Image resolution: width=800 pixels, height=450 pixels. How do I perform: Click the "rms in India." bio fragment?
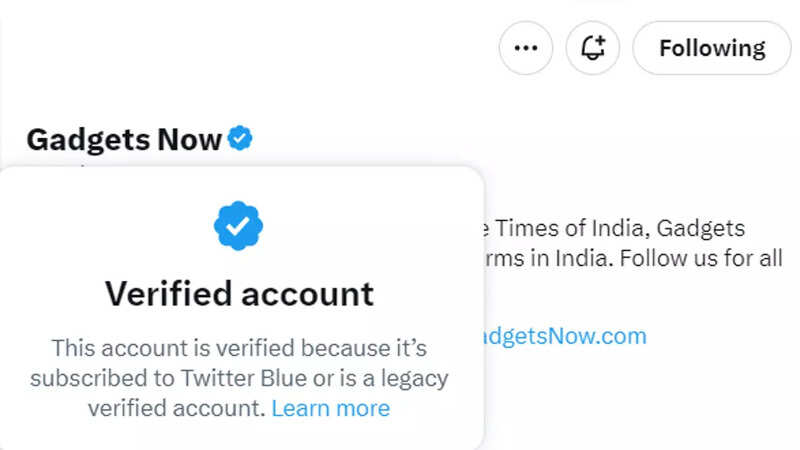547,258
